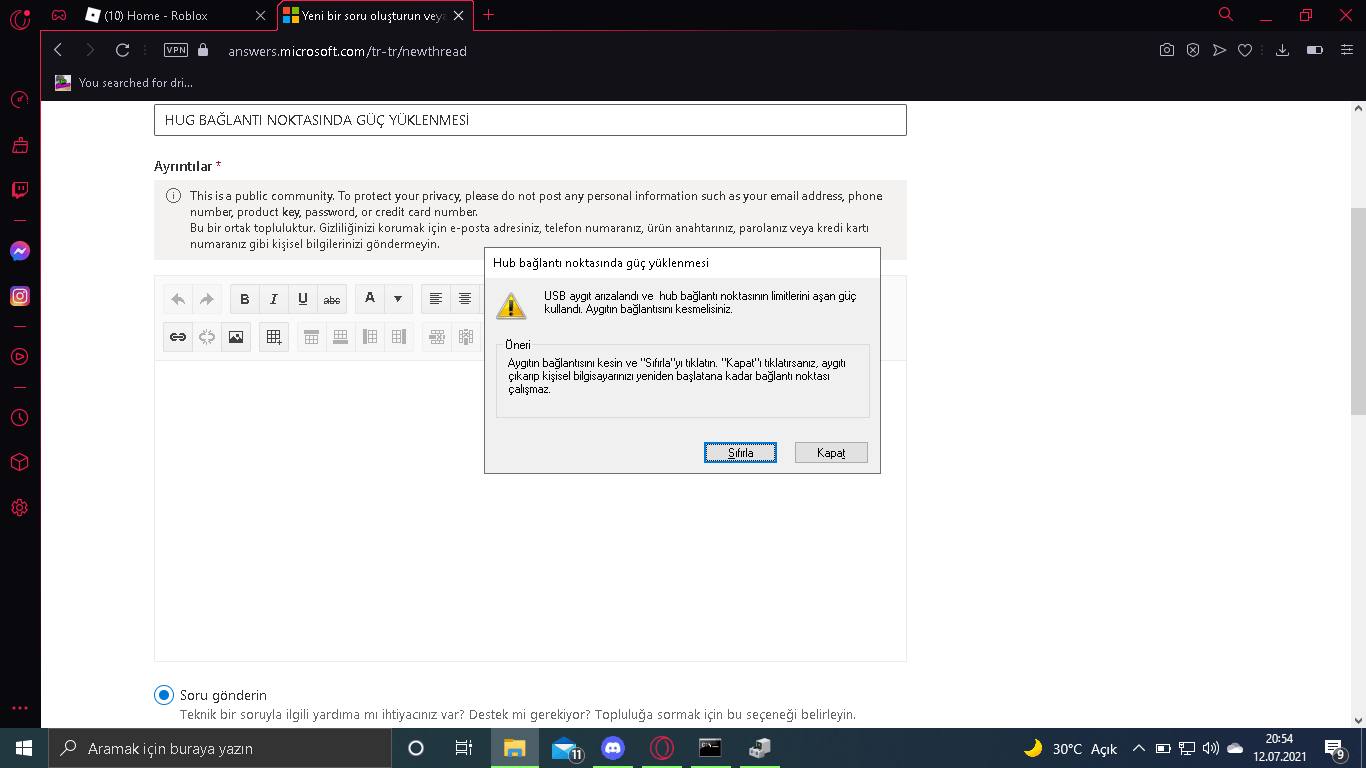Insert a hyperlink using the link icon
Screen dimensions: 1366x768
tap(178, 337)
